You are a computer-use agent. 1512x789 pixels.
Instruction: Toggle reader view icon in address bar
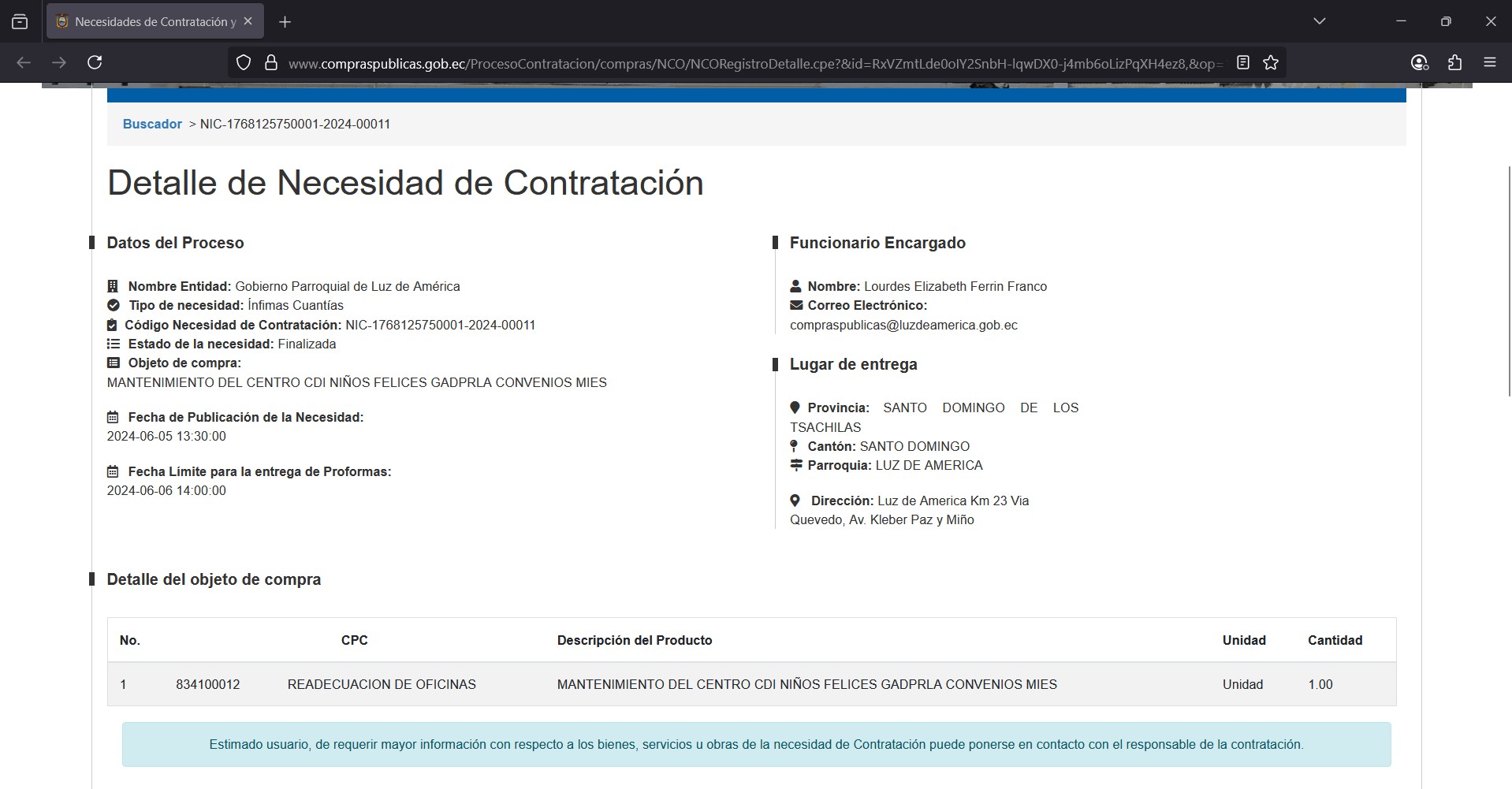coord(1243,62)
